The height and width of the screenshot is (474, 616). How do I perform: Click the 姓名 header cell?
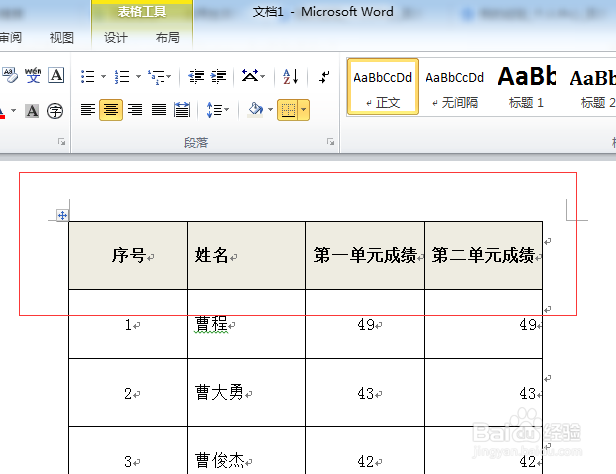[x=247, y=255]
